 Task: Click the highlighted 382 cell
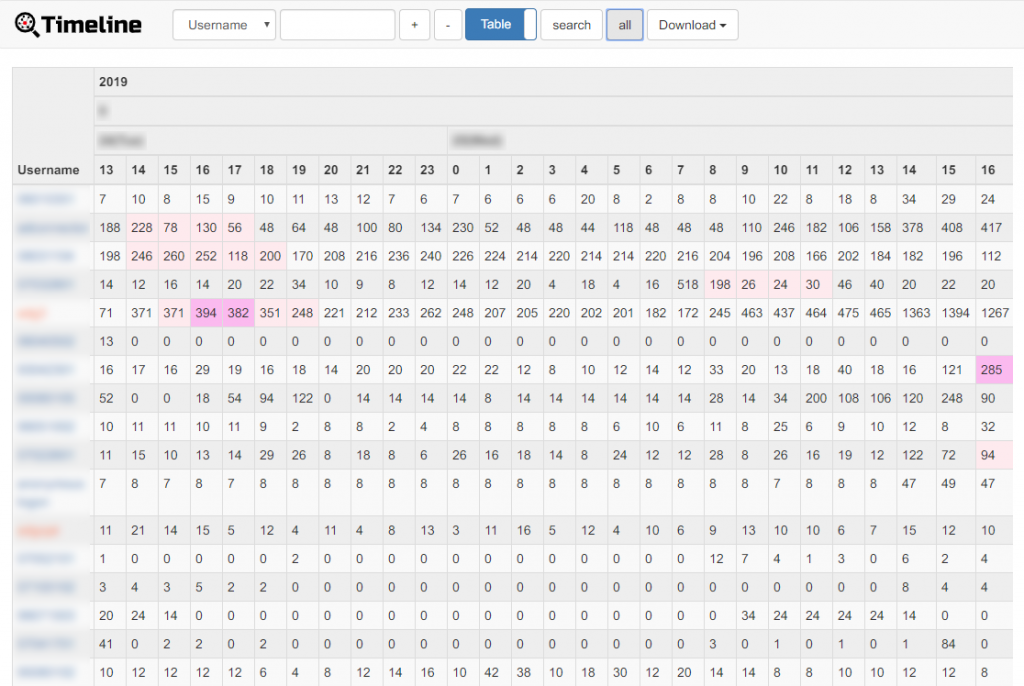point(238,313)
